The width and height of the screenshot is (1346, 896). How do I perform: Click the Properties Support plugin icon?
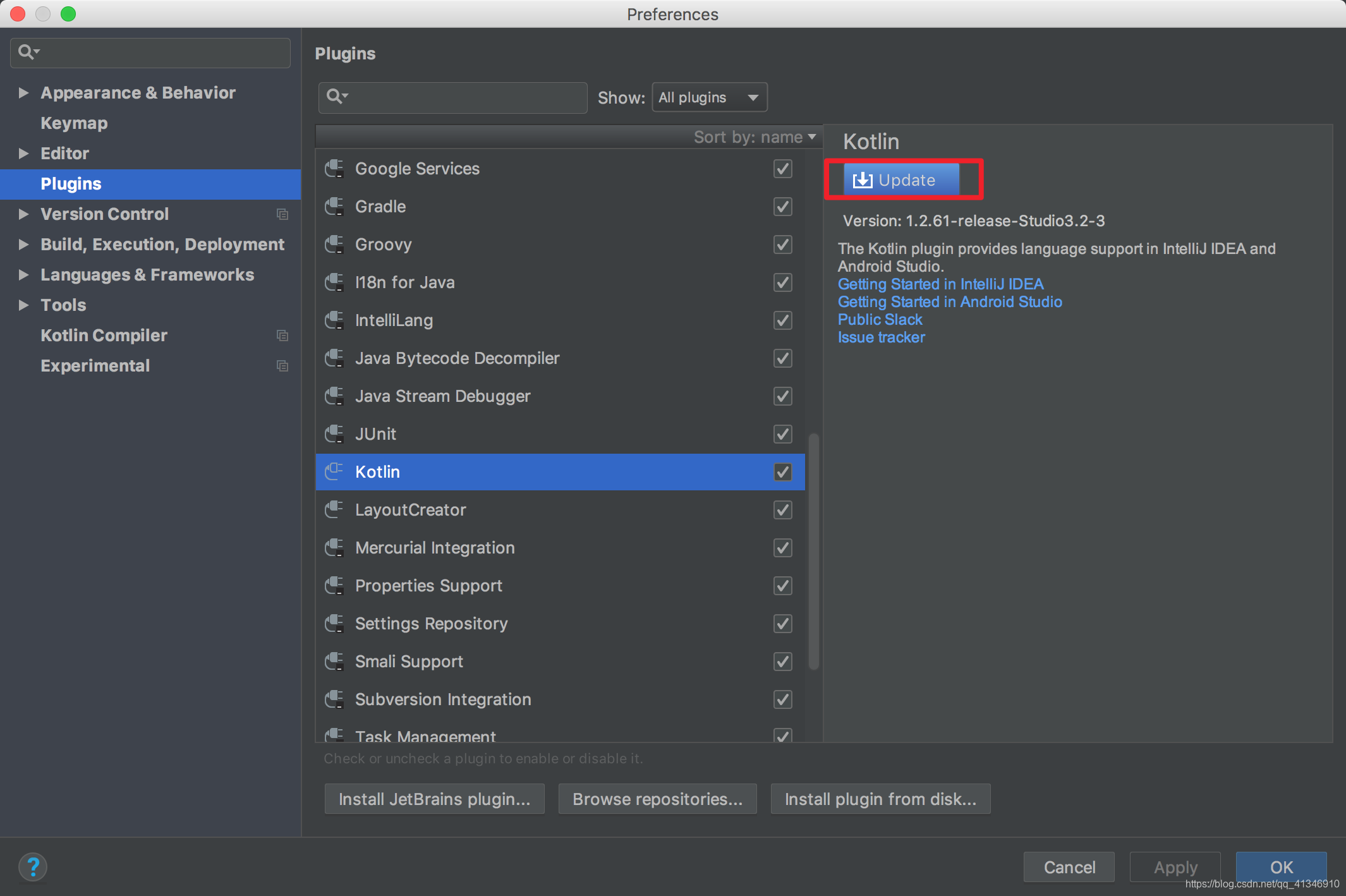click(334, 586)
